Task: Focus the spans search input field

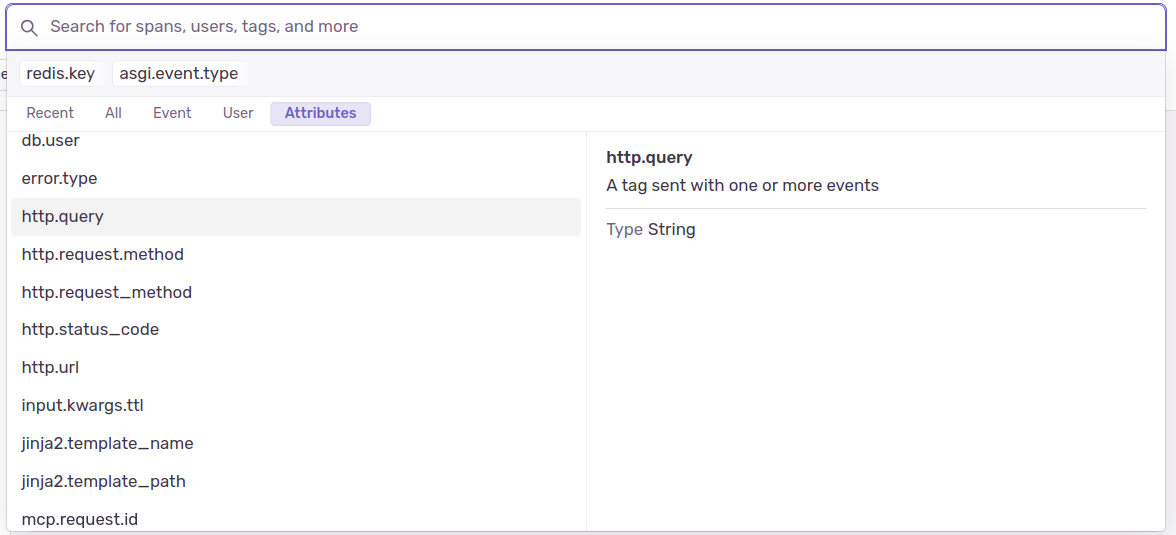Action: pyautogui.click(x=600, y=27)
